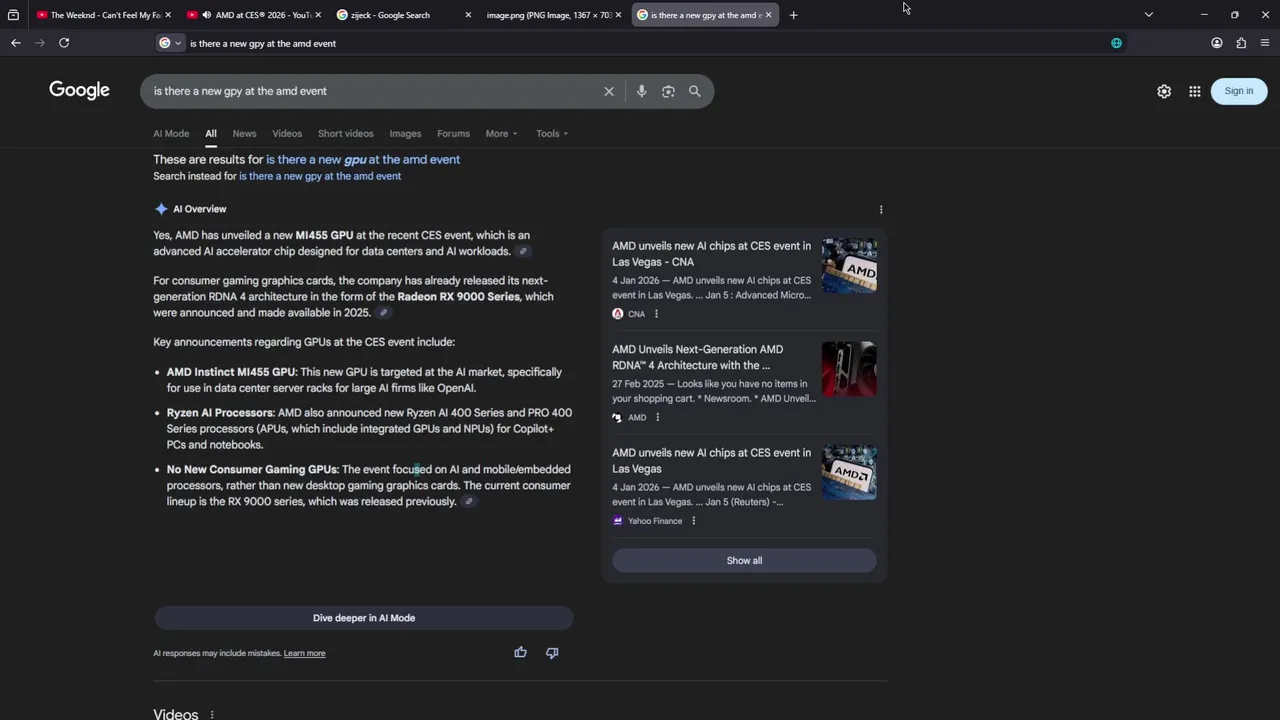Search instead for original gpy query
1280x720 pixels.
tap(320, 176)
